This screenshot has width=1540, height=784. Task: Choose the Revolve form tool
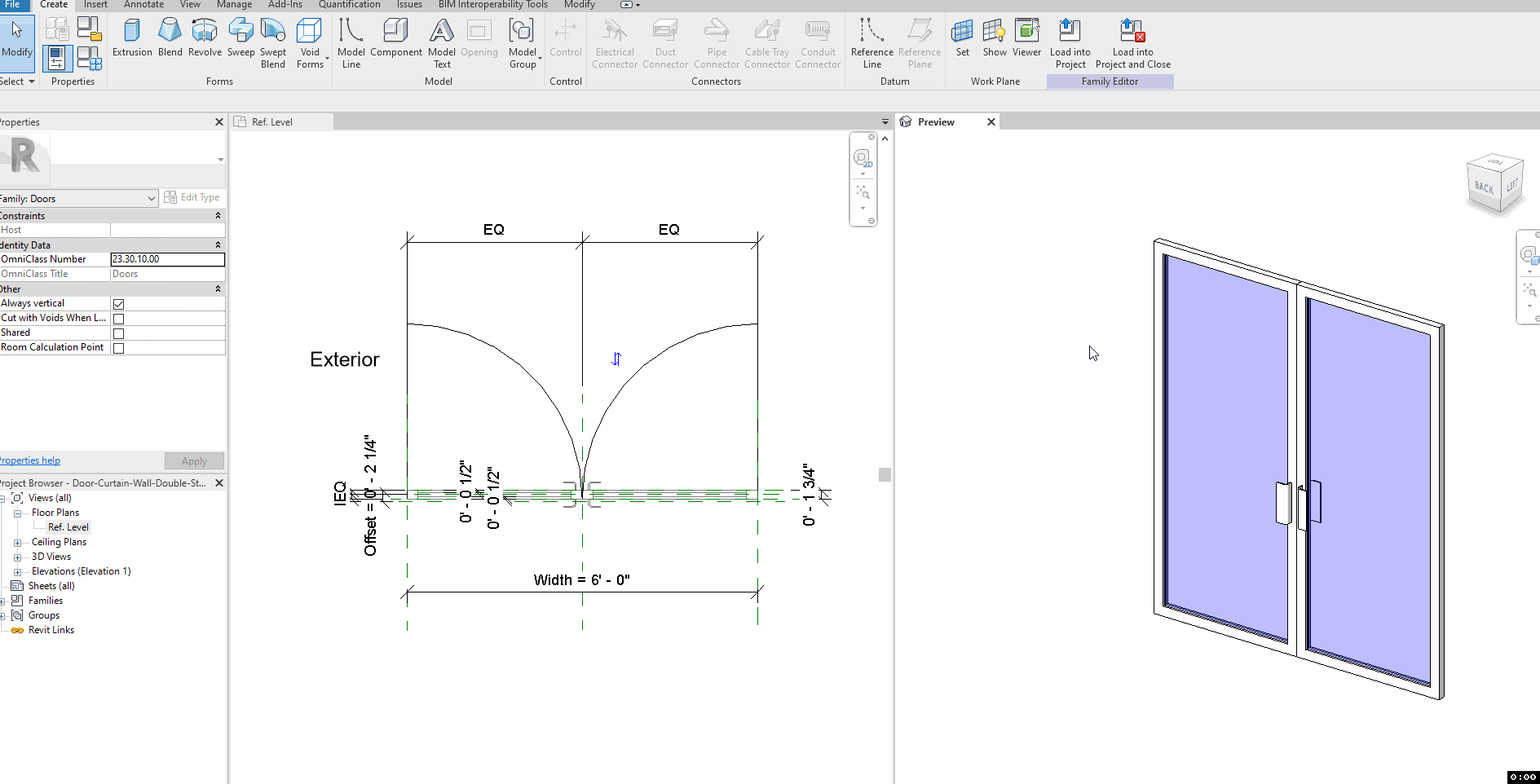pos(205,38)
